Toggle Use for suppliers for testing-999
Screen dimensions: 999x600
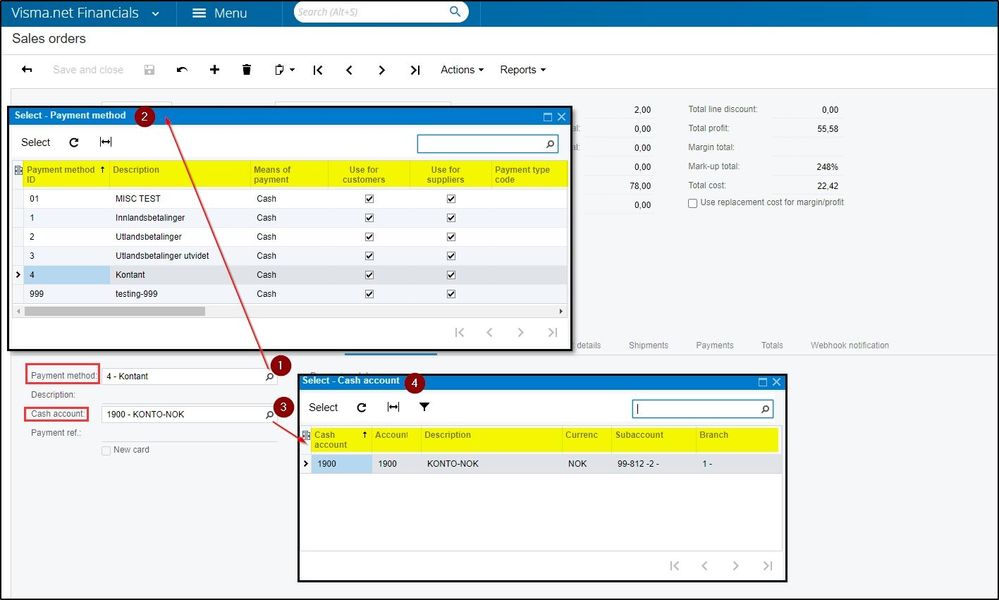pos(451,294)
